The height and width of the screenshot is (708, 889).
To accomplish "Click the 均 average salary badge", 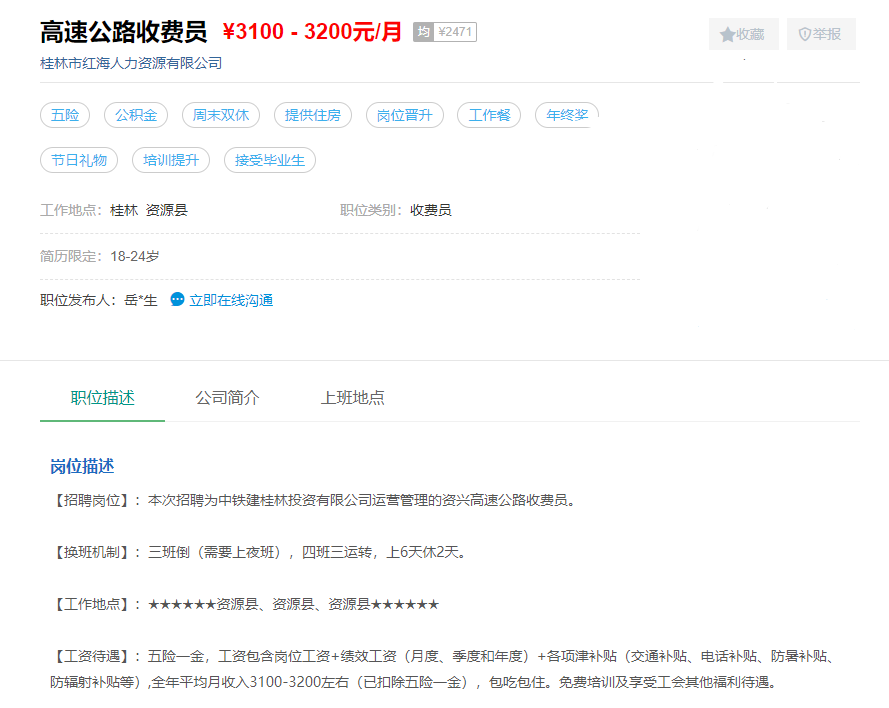I will point(424,32).
